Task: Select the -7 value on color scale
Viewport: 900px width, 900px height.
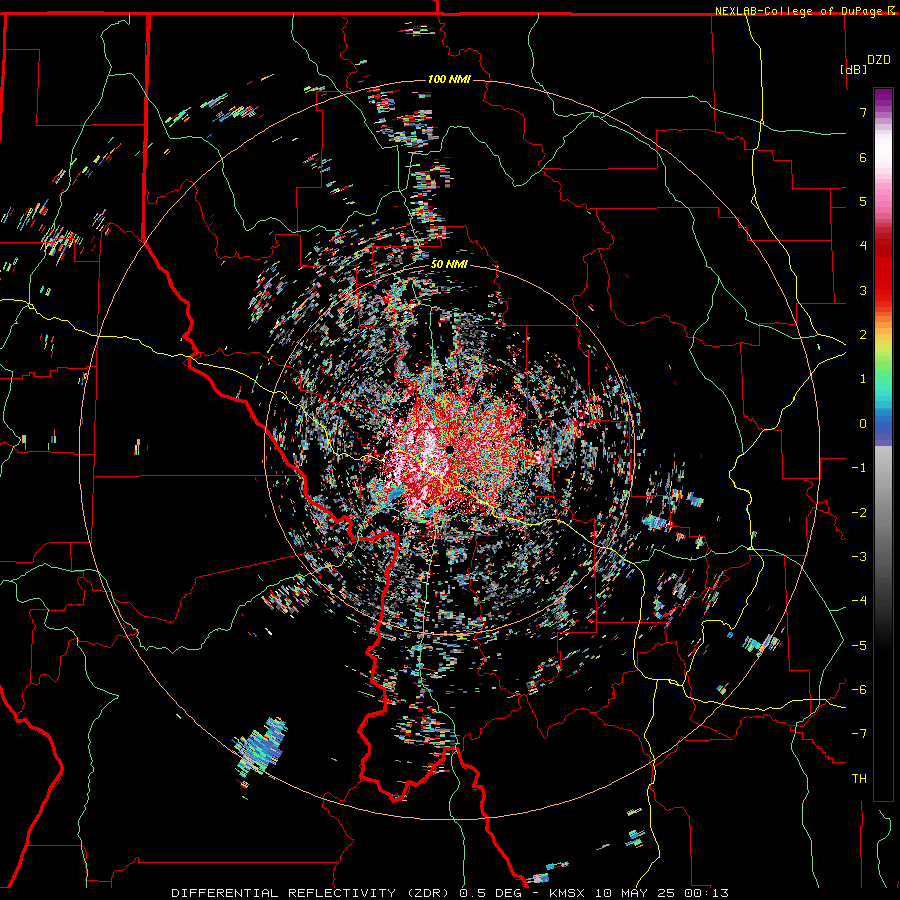Action: [x=859, y=734]
